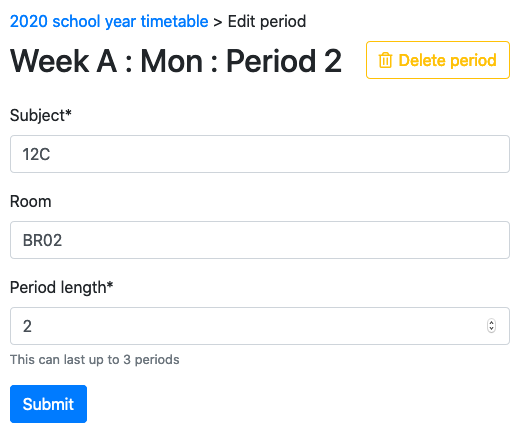Click the asterisk beside Period length label
This screenshot has height=436, width=520.
110,284
